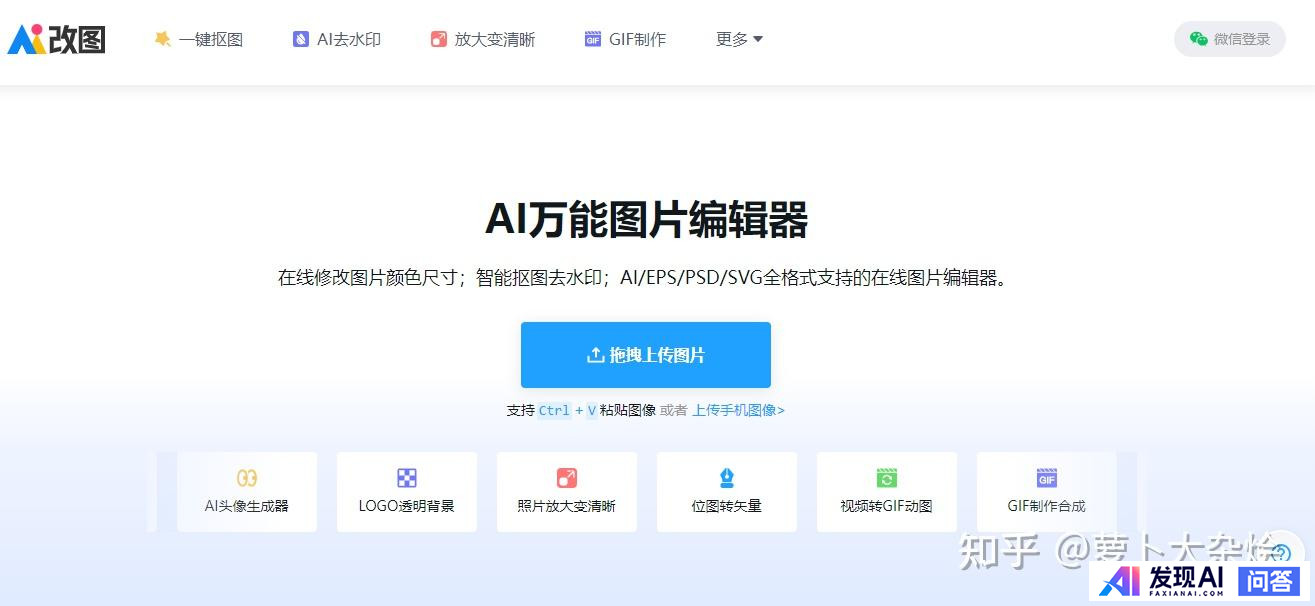Open the 照片放大变清晰 tool card
This screenshot has height=606, width=1315.
point(566,492)
